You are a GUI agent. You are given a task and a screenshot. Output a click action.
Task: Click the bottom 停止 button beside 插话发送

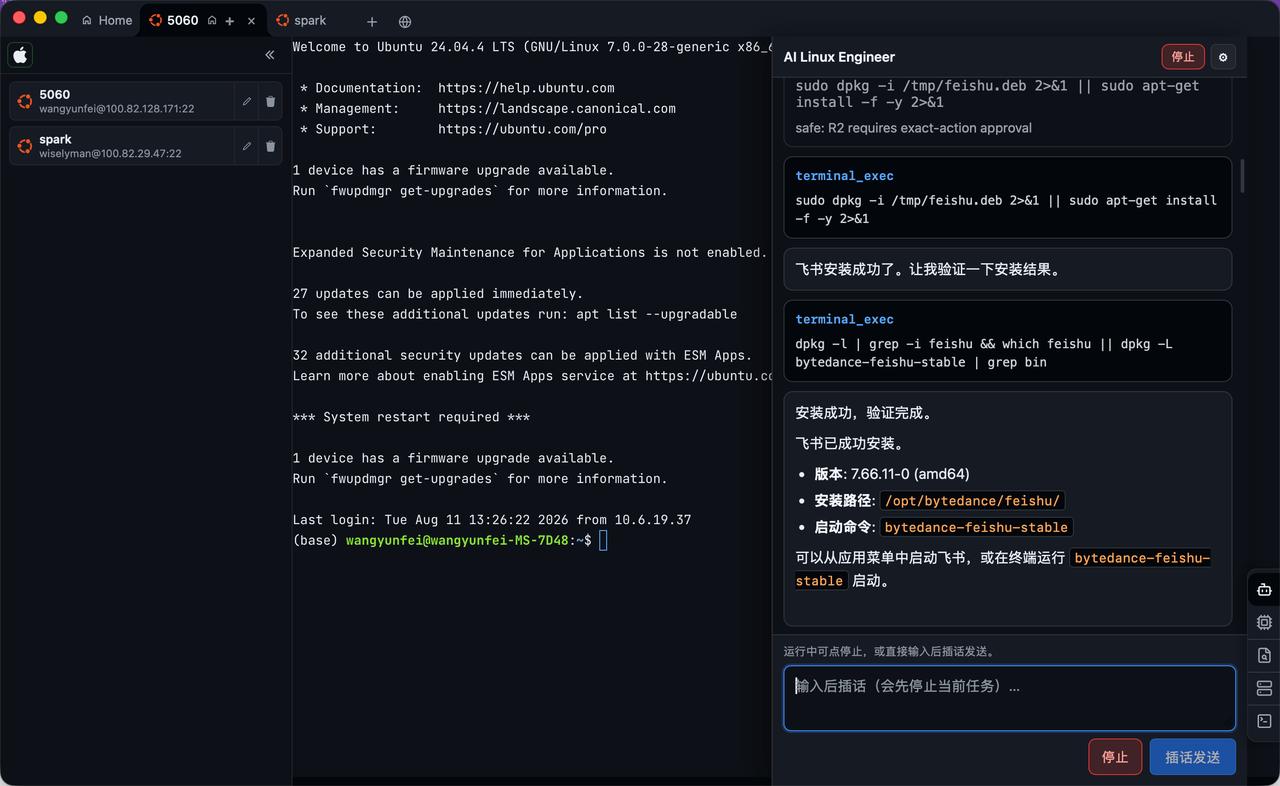point(1115,757)
